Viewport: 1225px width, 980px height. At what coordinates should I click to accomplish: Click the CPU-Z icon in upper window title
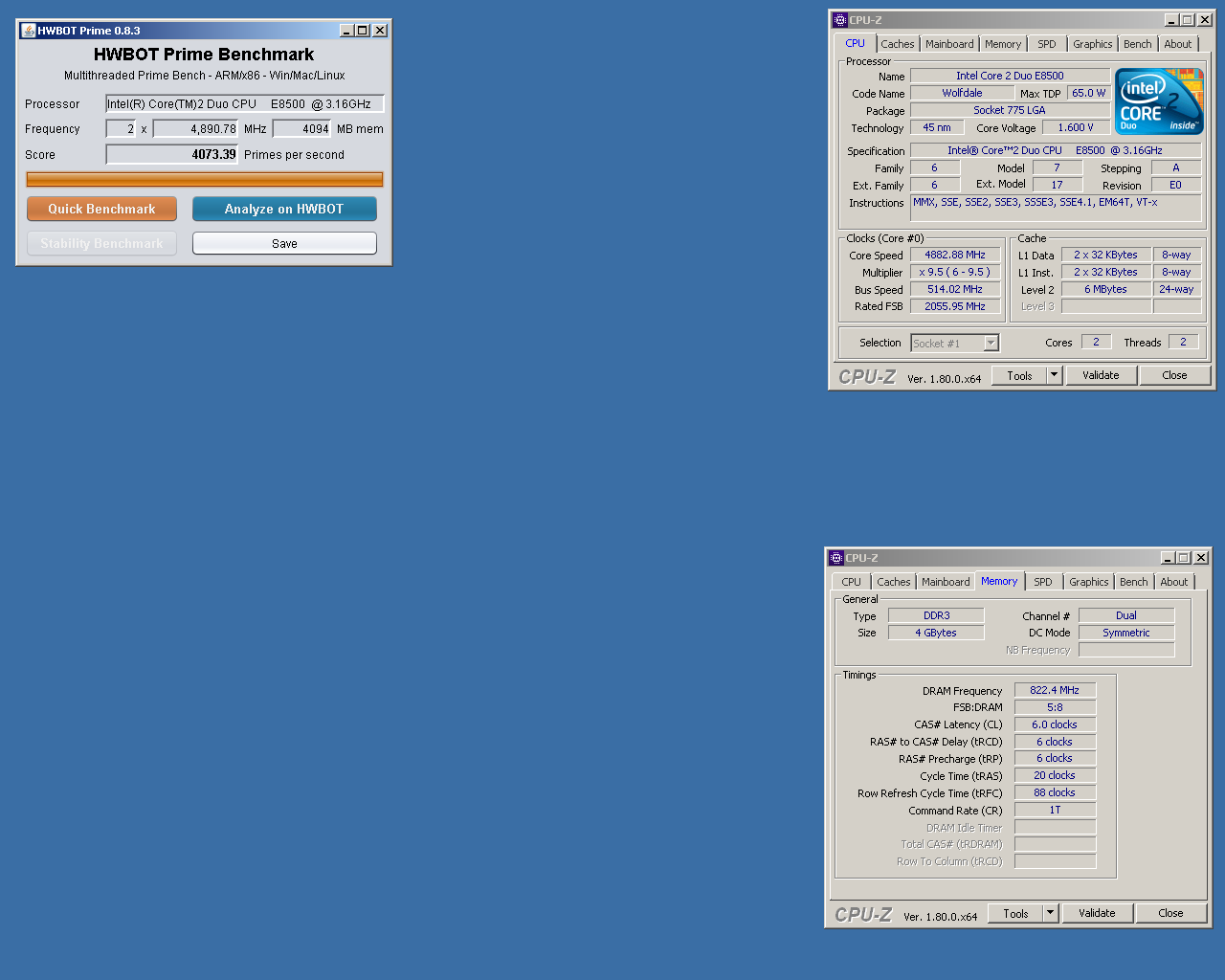pos(839,20)
